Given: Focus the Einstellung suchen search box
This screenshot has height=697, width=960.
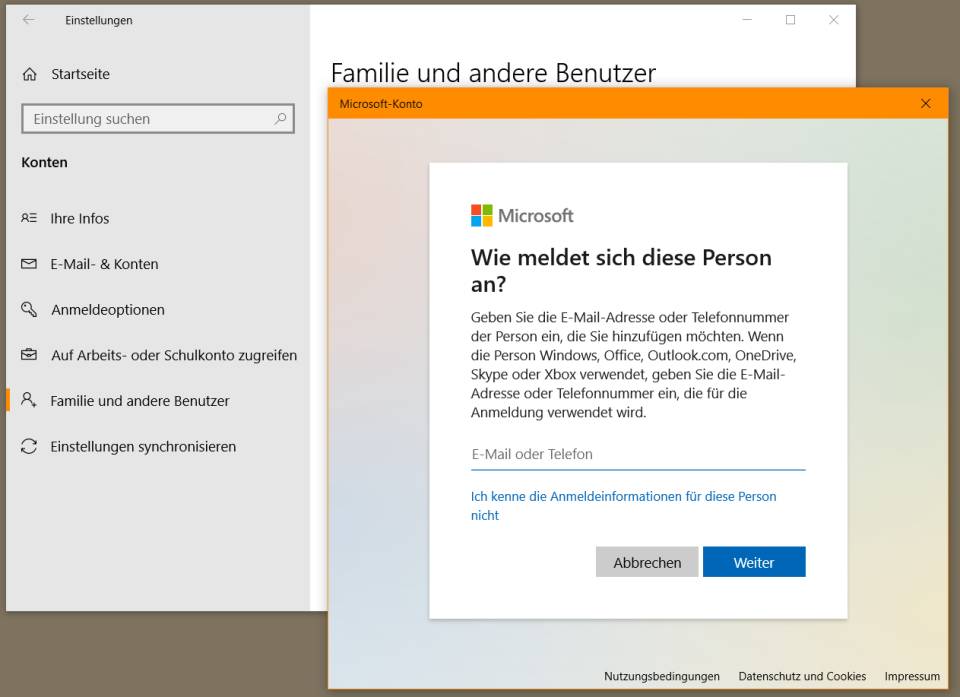Looking at the screenshot, I should 158,119.
